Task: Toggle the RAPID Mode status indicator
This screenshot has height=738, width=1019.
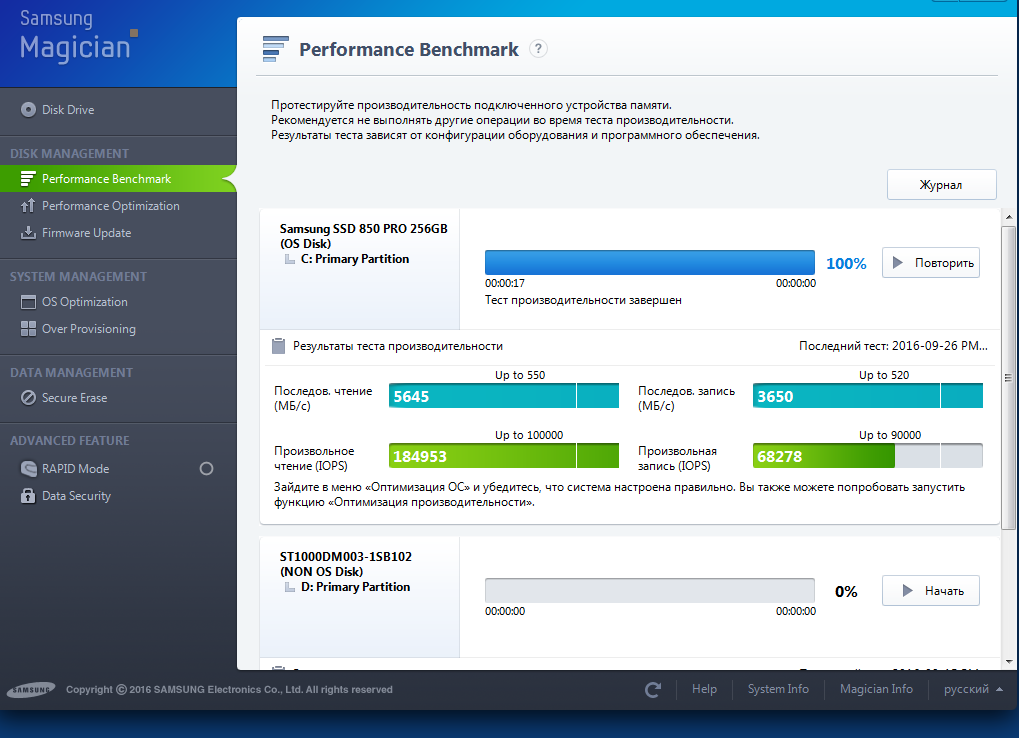Action: [x=206, y=468]
